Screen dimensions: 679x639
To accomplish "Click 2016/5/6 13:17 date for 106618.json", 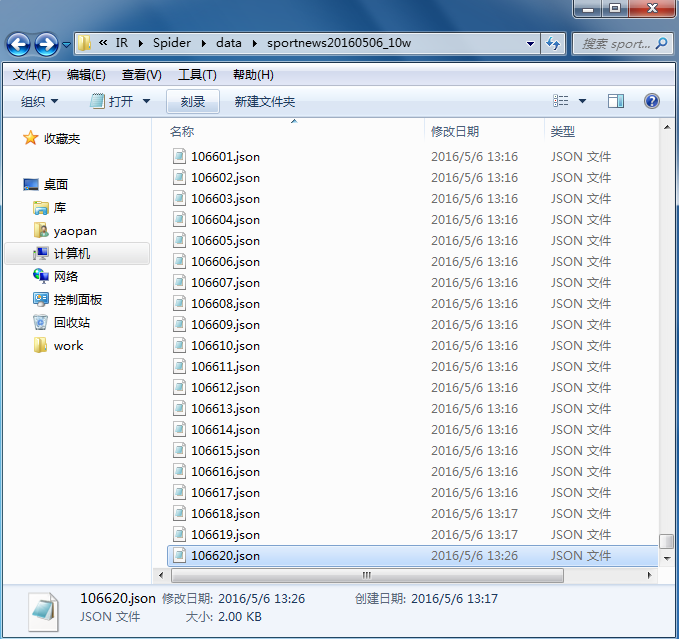I will coord(474,513).
